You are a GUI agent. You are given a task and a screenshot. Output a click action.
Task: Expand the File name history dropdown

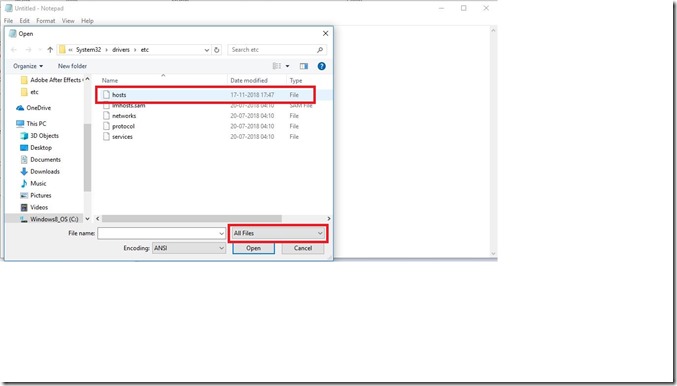[221, 234]
